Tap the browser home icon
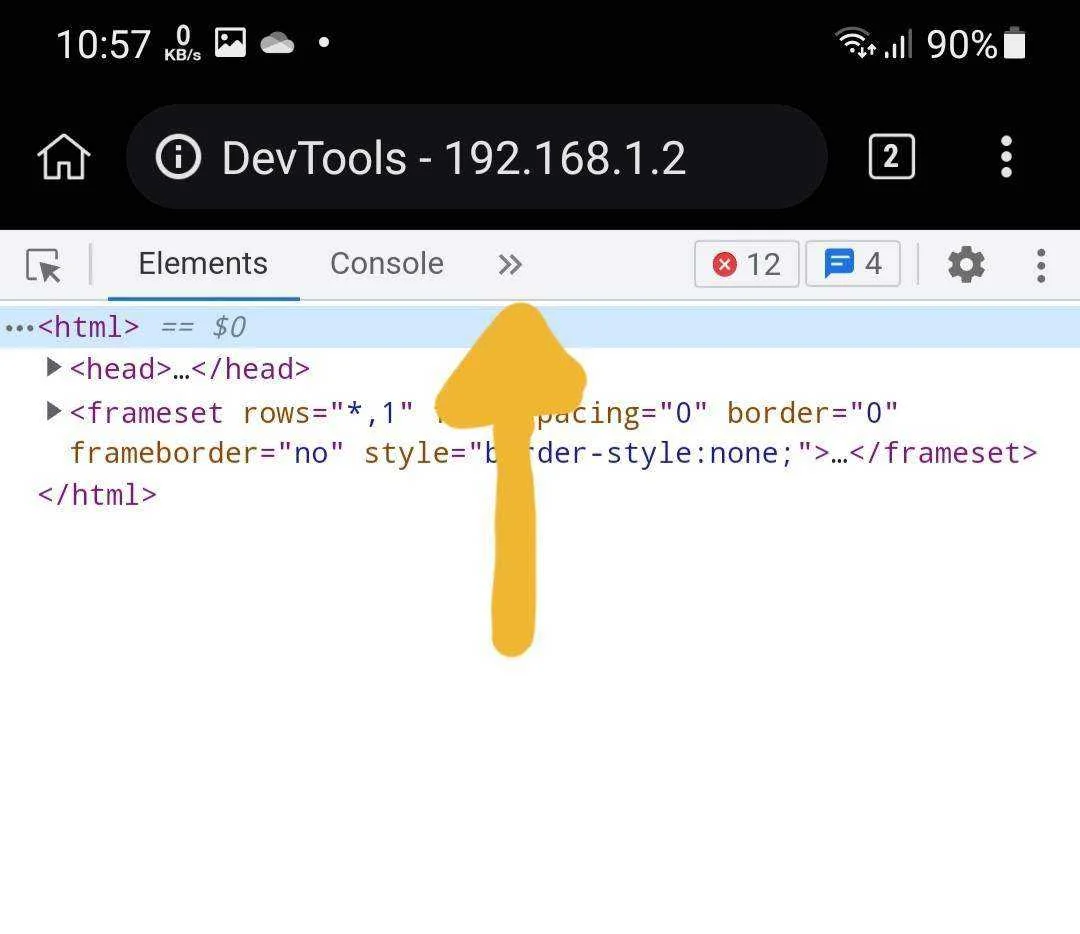The width and height of the screenshot is (1080, 934). click(x=63, y=157)
